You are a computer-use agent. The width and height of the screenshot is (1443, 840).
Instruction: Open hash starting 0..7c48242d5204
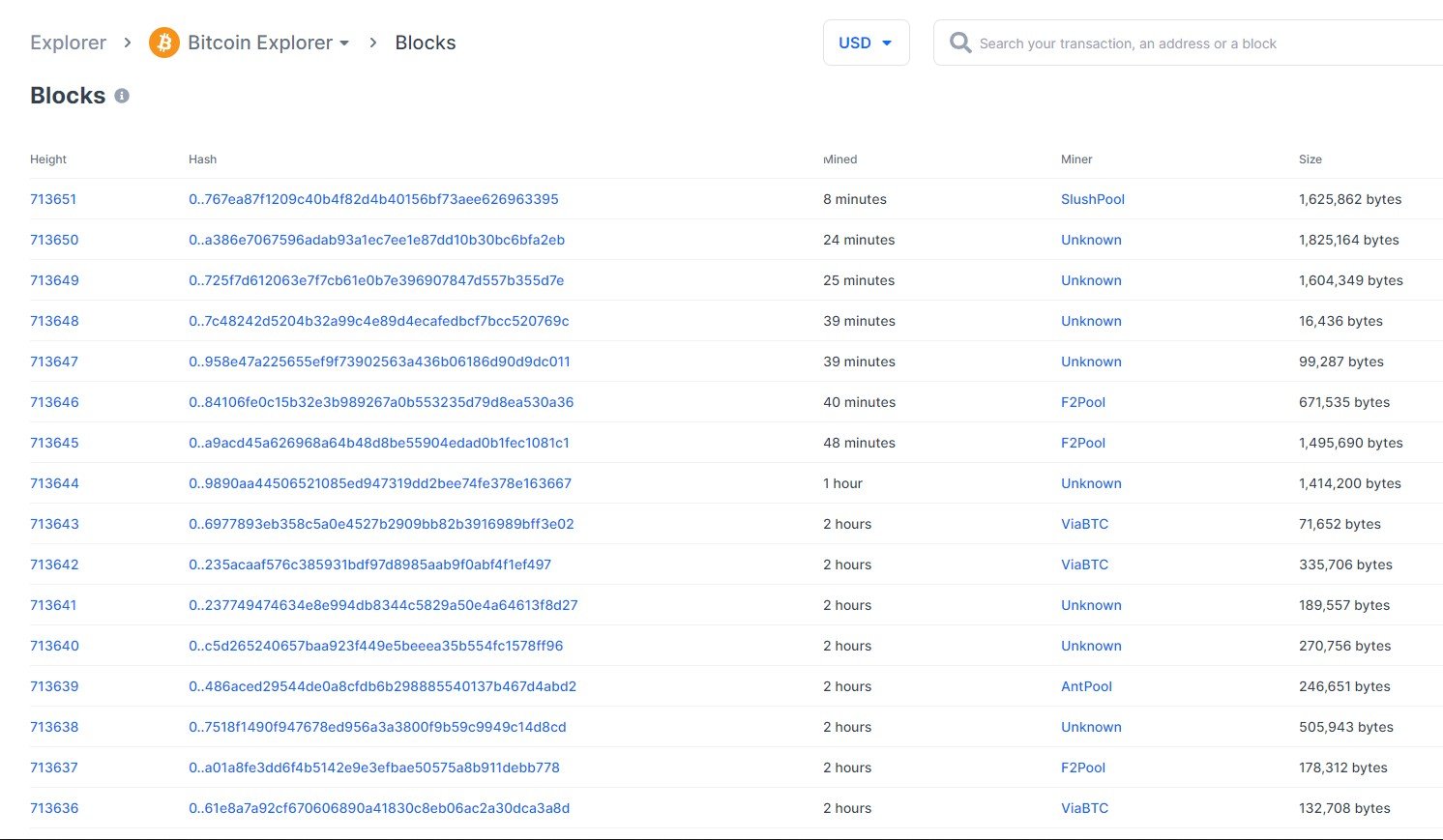379,321
